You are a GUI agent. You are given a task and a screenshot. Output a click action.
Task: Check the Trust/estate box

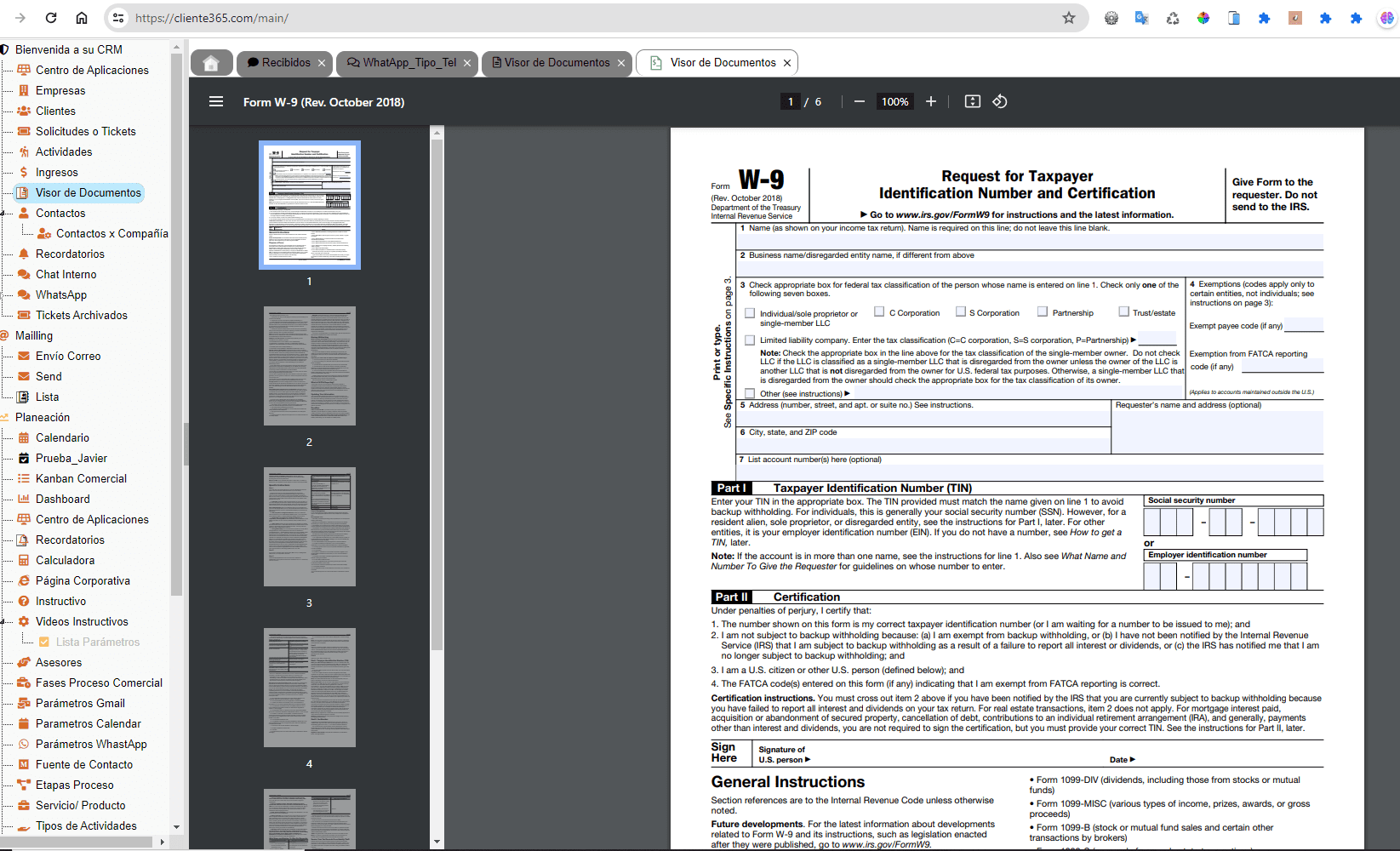pyautogui.click(x=1124, y=311)
